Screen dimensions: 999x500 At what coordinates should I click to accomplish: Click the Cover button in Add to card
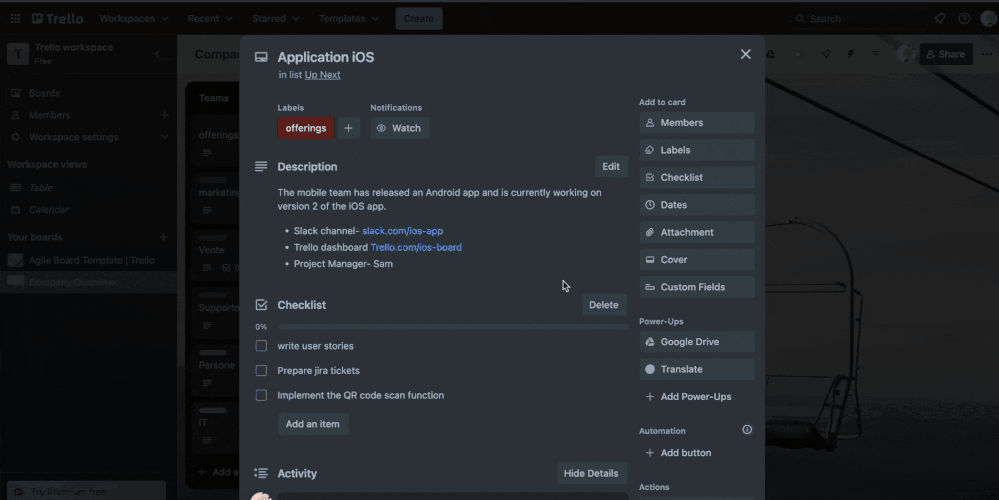697,260
